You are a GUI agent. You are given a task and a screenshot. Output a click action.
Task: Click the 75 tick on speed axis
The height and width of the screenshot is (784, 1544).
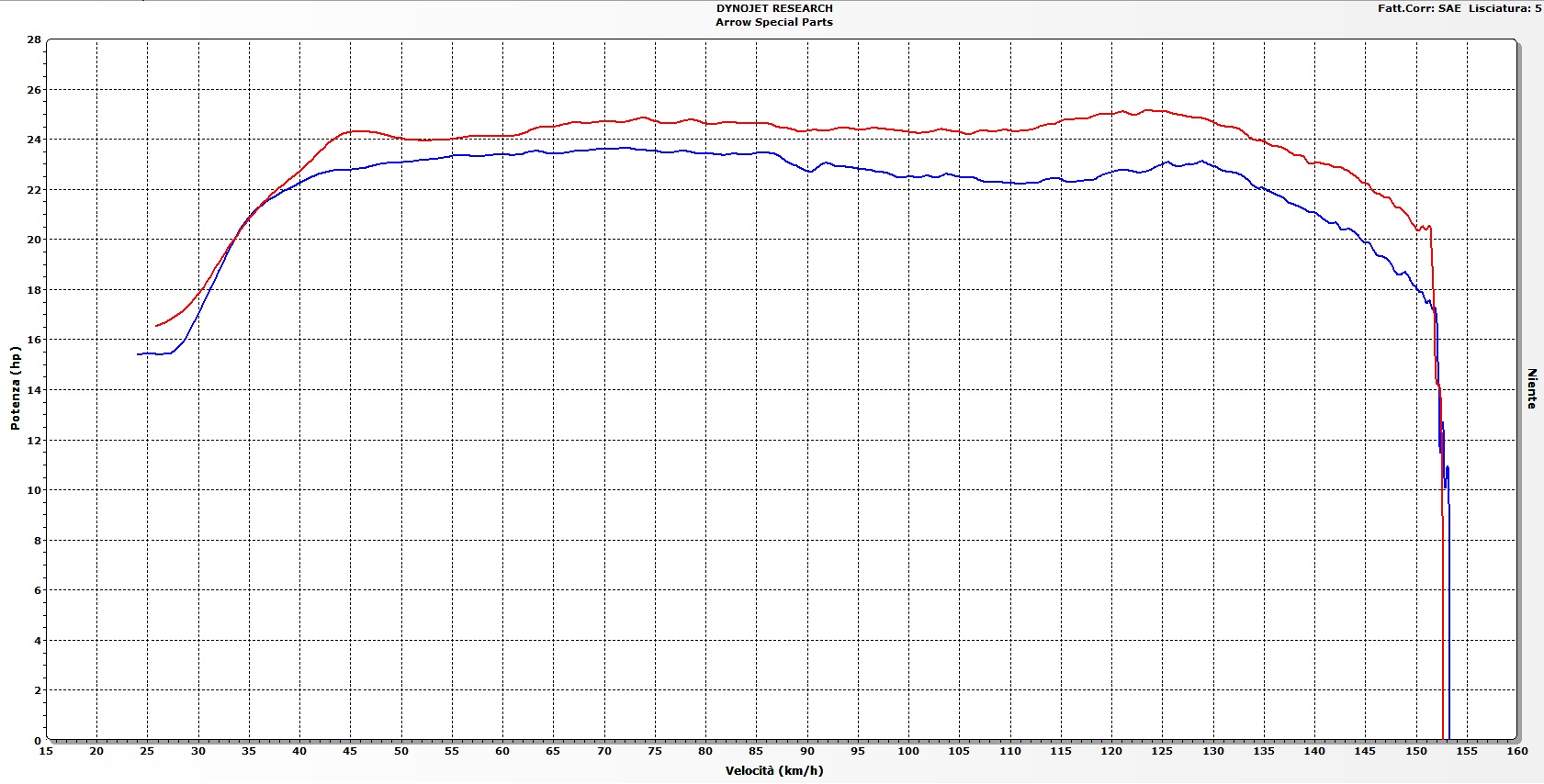[x=654, y=751]
